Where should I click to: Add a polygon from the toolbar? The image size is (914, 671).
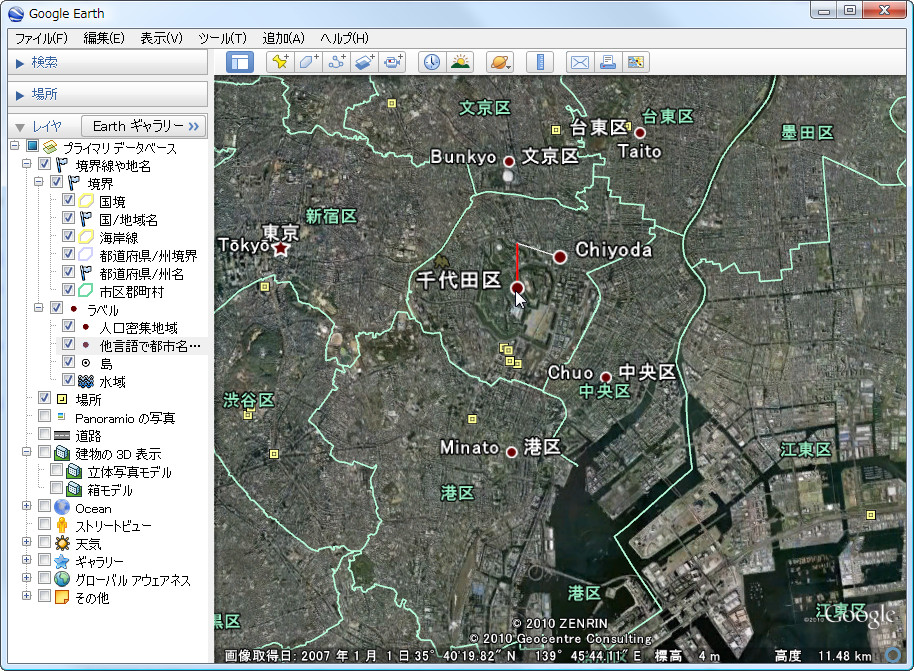point(308,62)
